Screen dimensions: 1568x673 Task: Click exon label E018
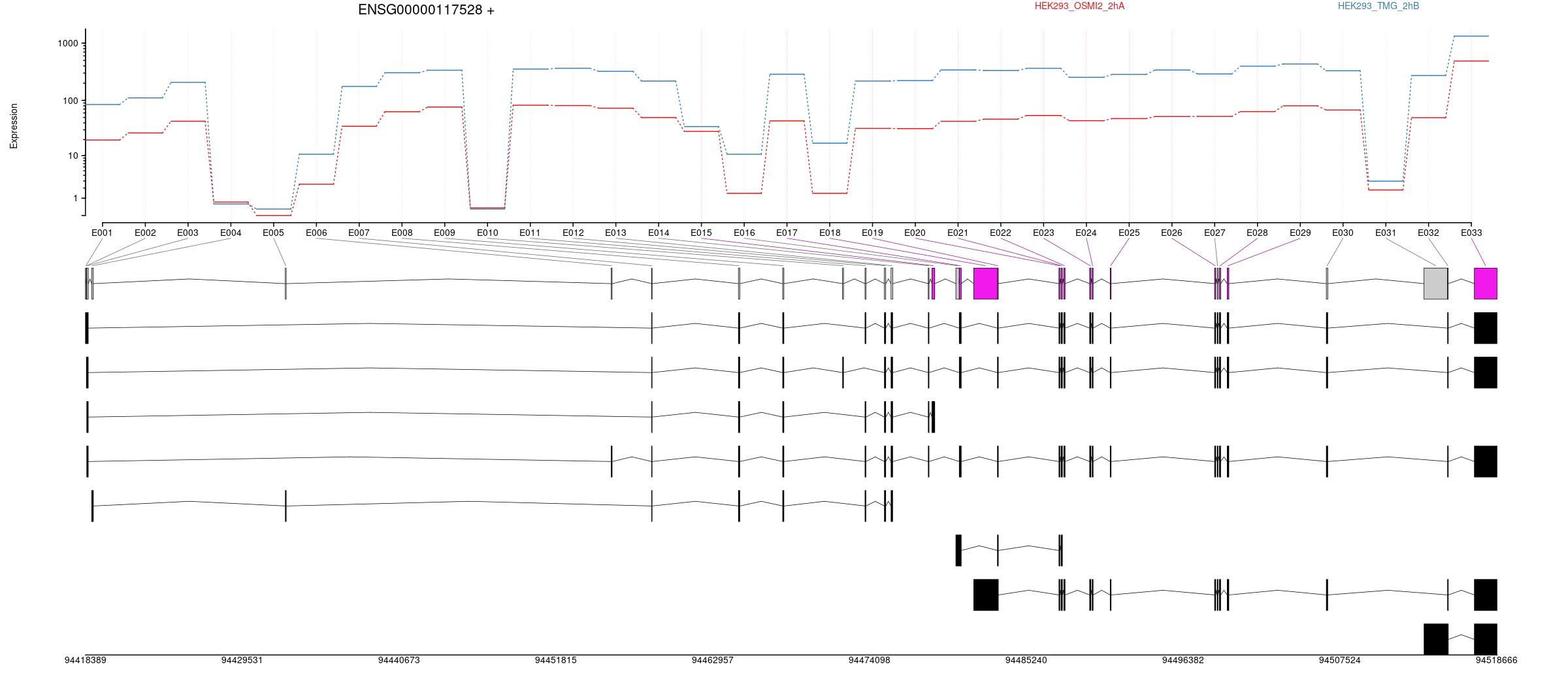click(830, 233)
